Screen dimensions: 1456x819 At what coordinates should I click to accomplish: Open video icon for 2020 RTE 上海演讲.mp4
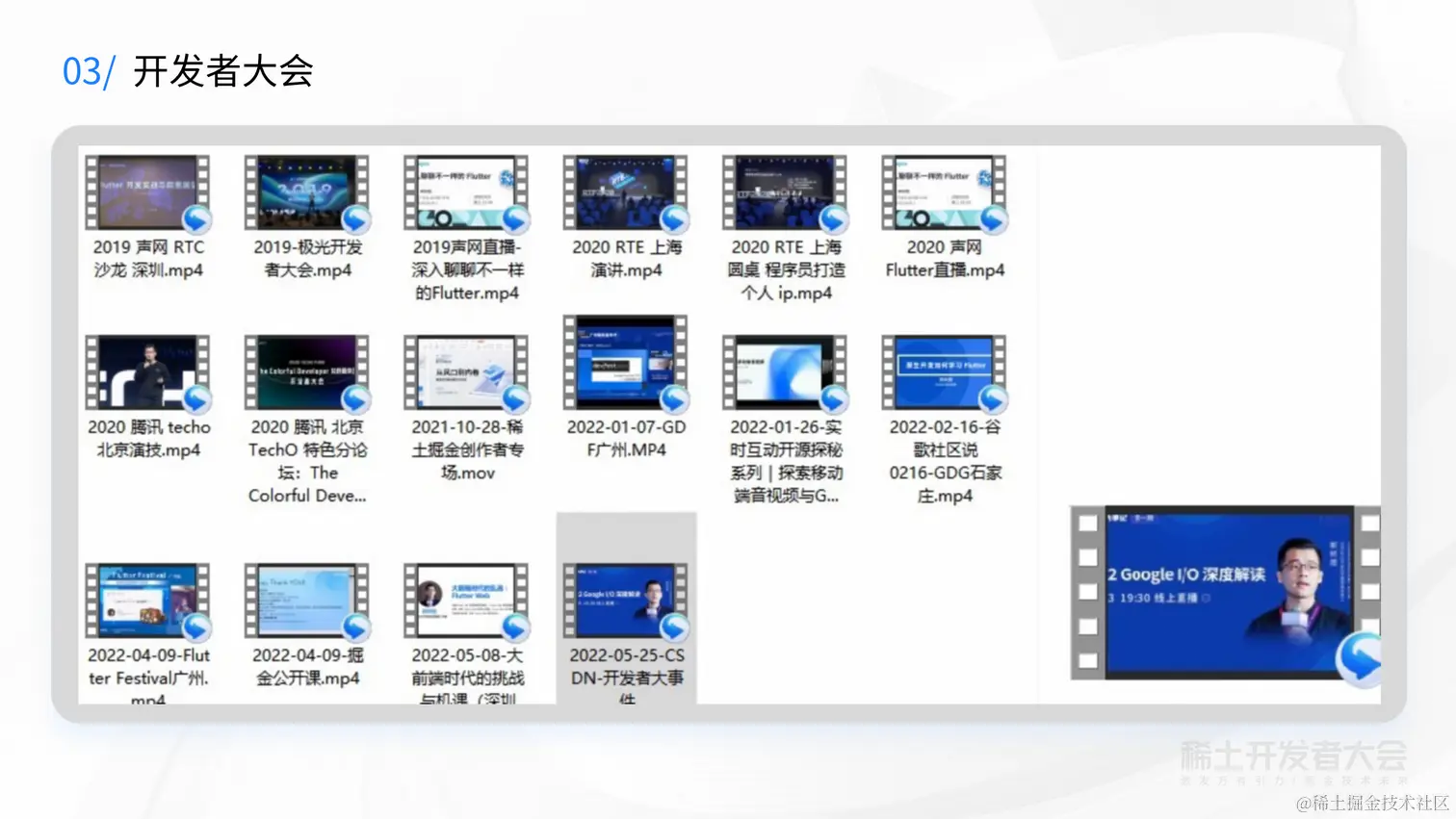coord(626,193)
